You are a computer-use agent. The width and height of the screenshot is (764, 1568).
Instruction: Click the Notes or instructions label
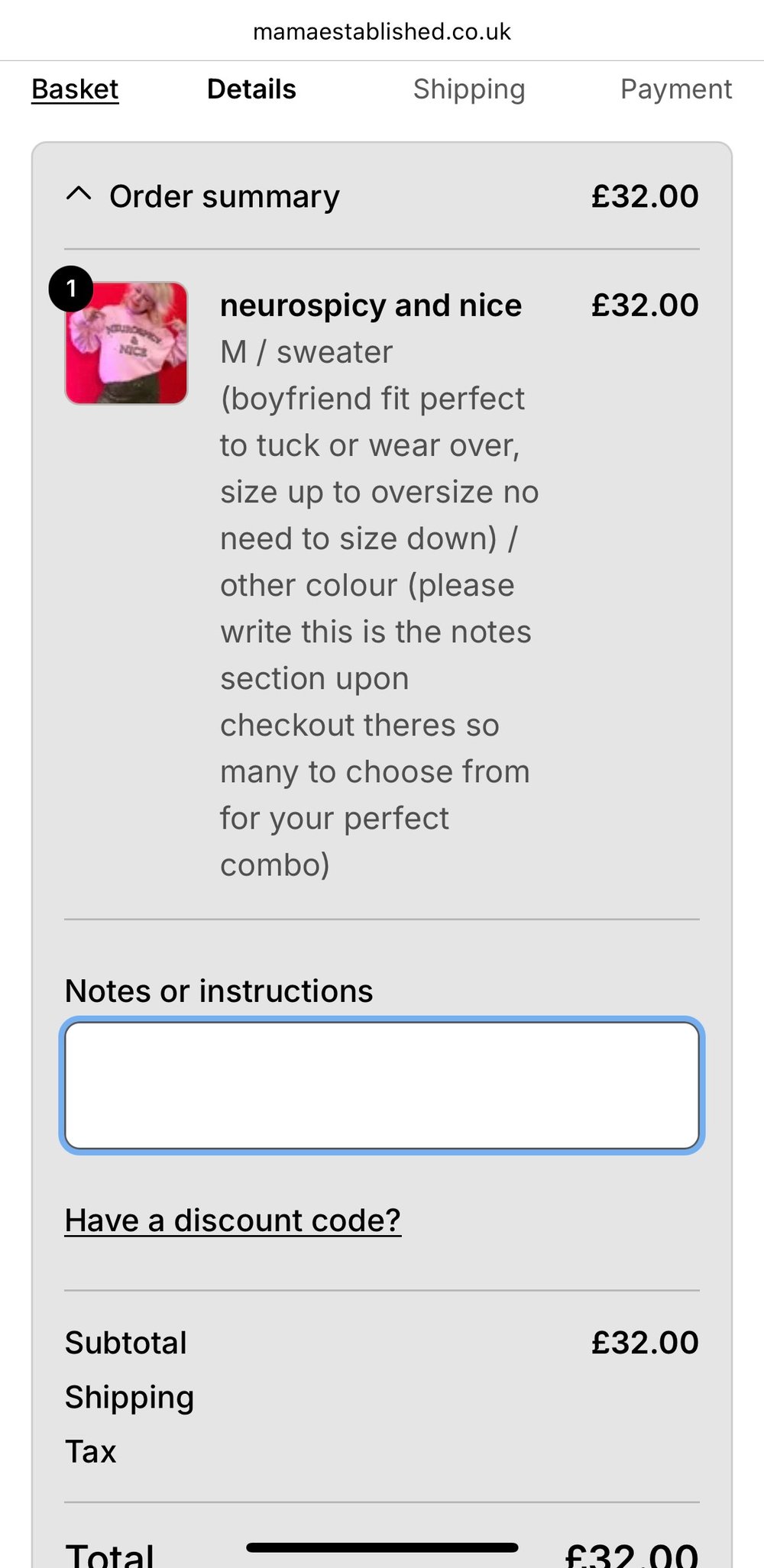(x=219, y=991)
